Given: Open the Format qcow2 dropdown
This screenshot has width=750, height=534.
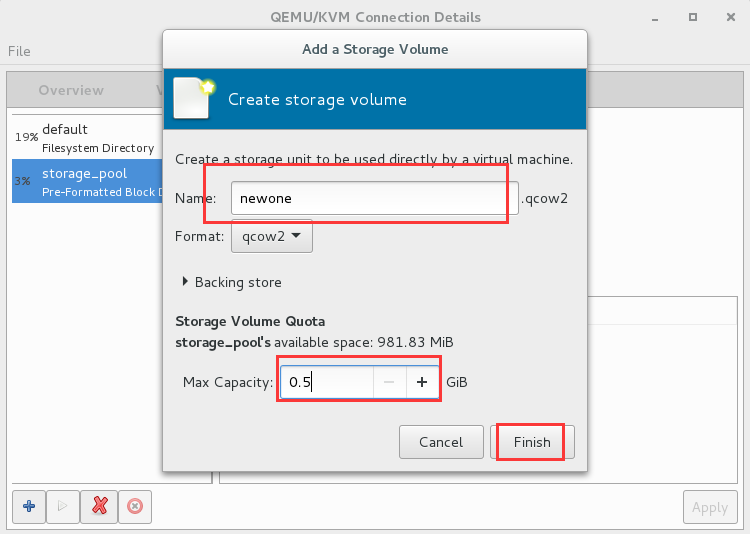Looking at the screenshot, I should tap(272, 236).
